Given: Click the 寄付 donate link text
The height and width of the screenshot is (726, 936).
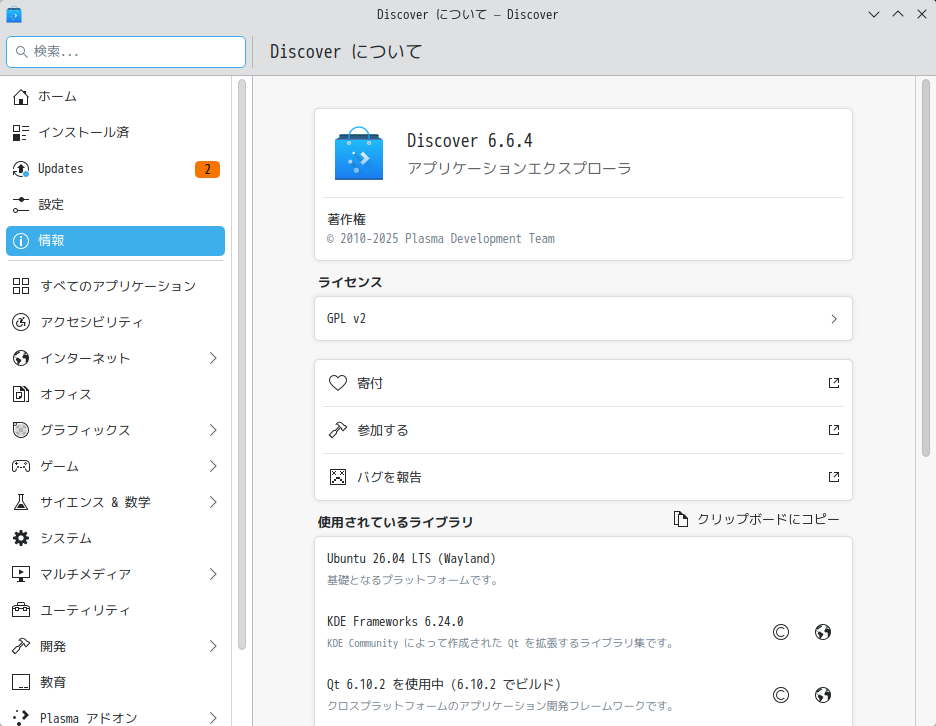Looking at the screenshot, I should click(370, 383).
